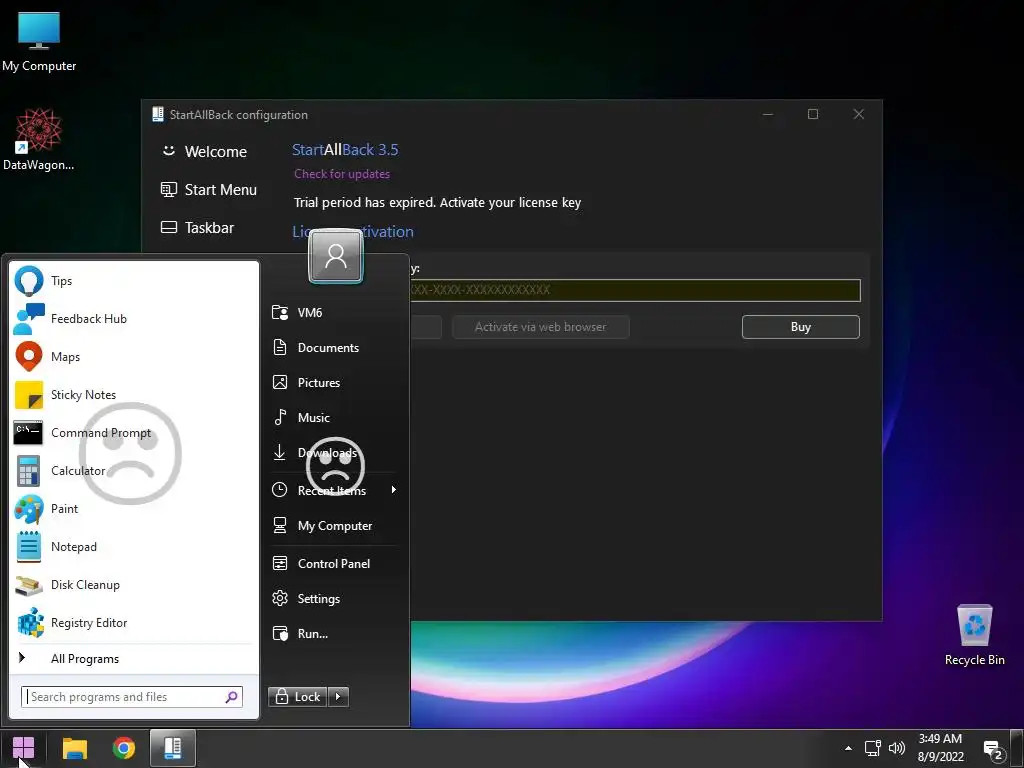This screenshot has width=1024, height=768.
Task: Open Control Panel from start menu
Action: (x=335, y=564)
